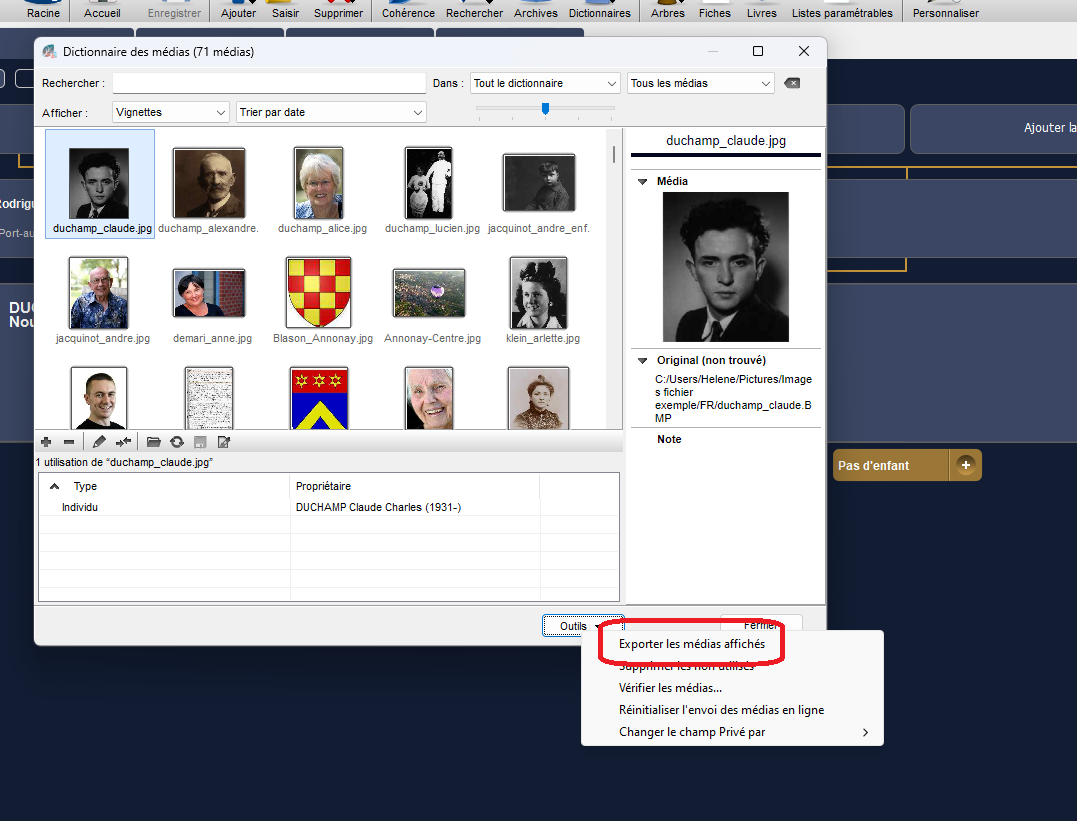Click the merge arrows icon
This screenshot has width=1077, height=821.
[x=124, y=441]
